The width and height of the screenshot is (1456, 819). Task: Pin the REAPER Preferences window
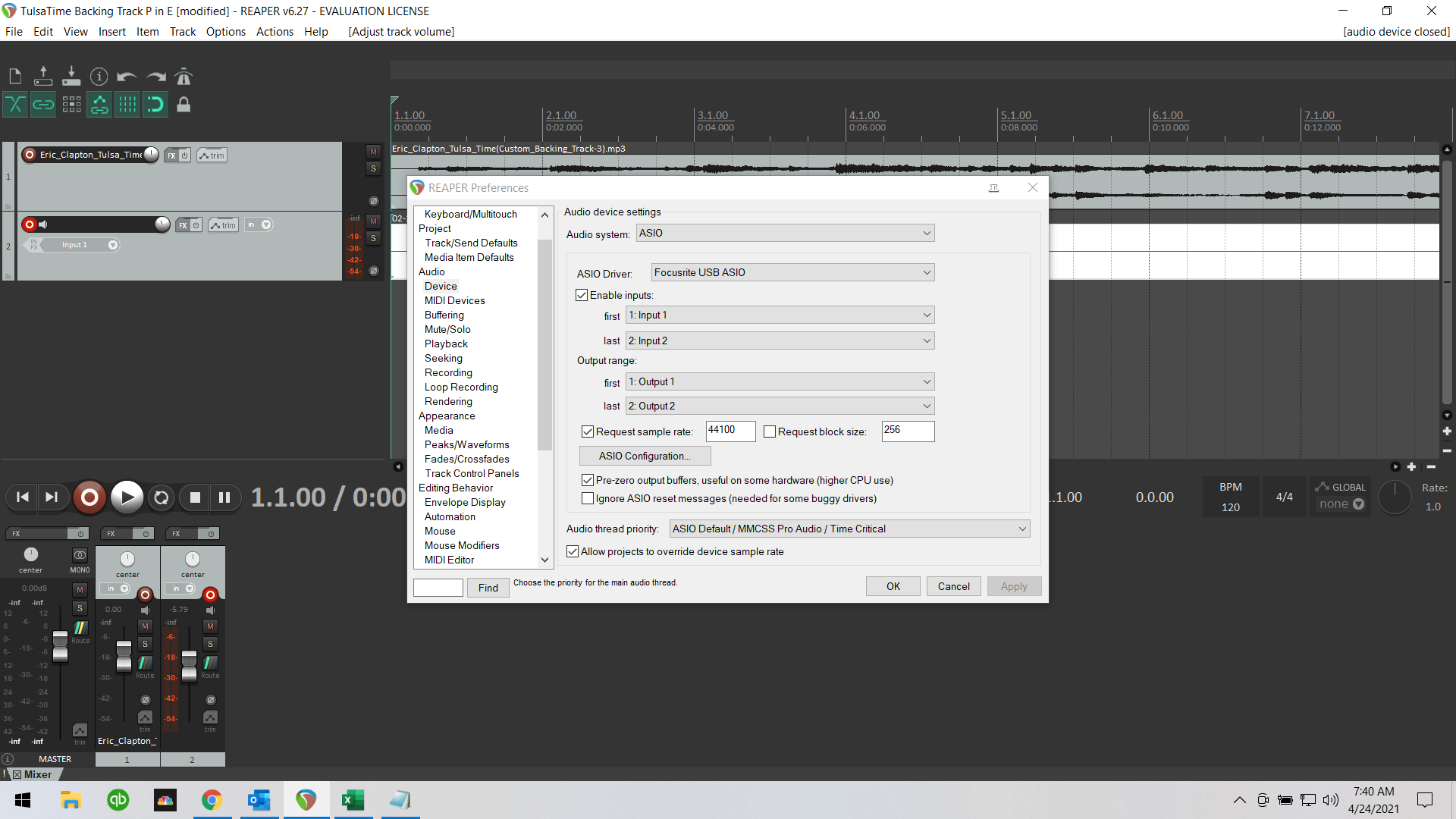pos(993,188)
